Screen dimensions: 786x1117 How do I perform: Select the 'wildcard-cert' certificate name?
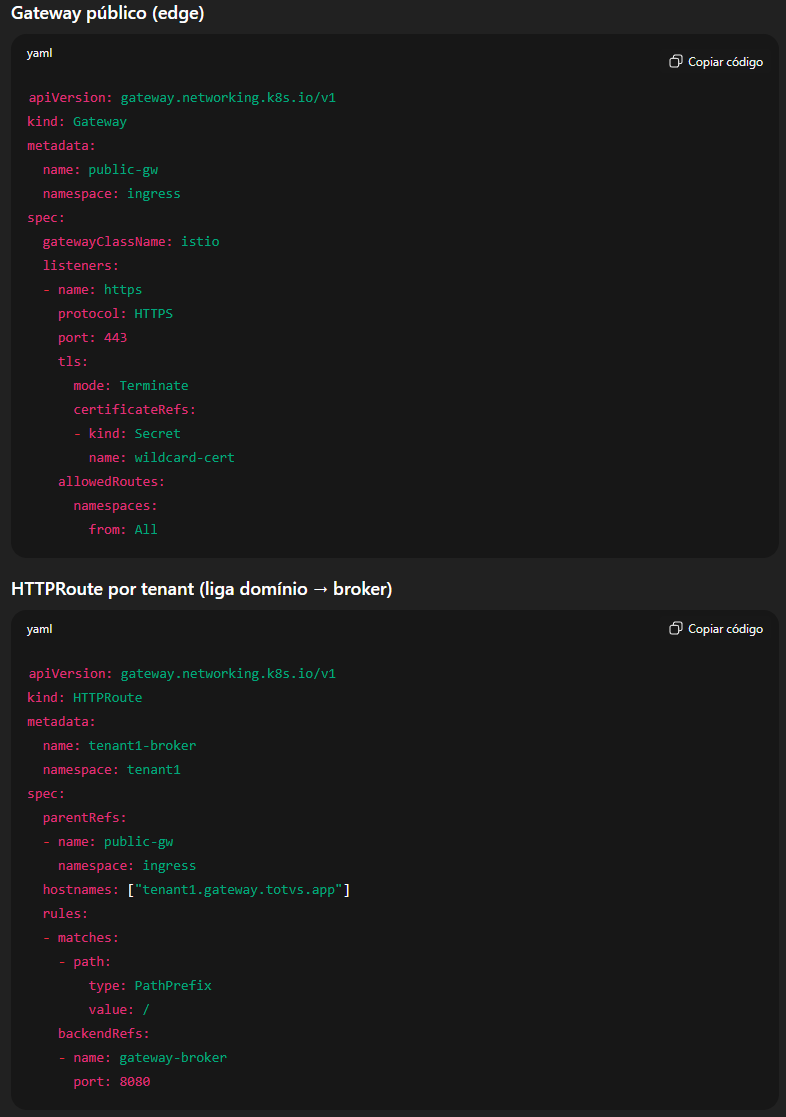coord(184,457)
